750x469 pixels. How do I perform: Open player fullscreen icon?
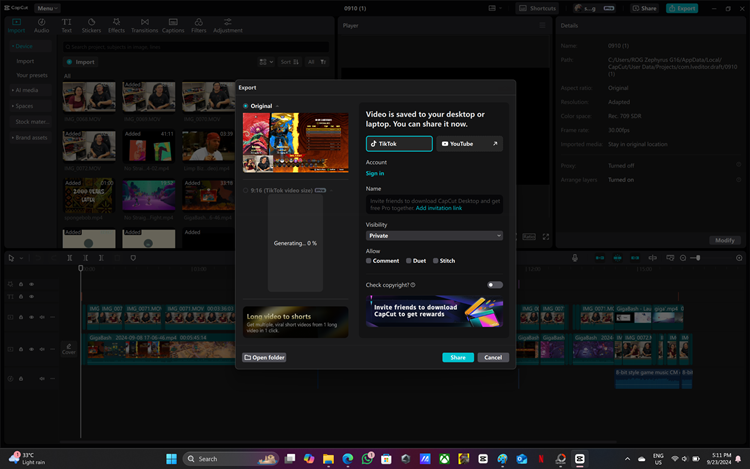click(546, 237)
